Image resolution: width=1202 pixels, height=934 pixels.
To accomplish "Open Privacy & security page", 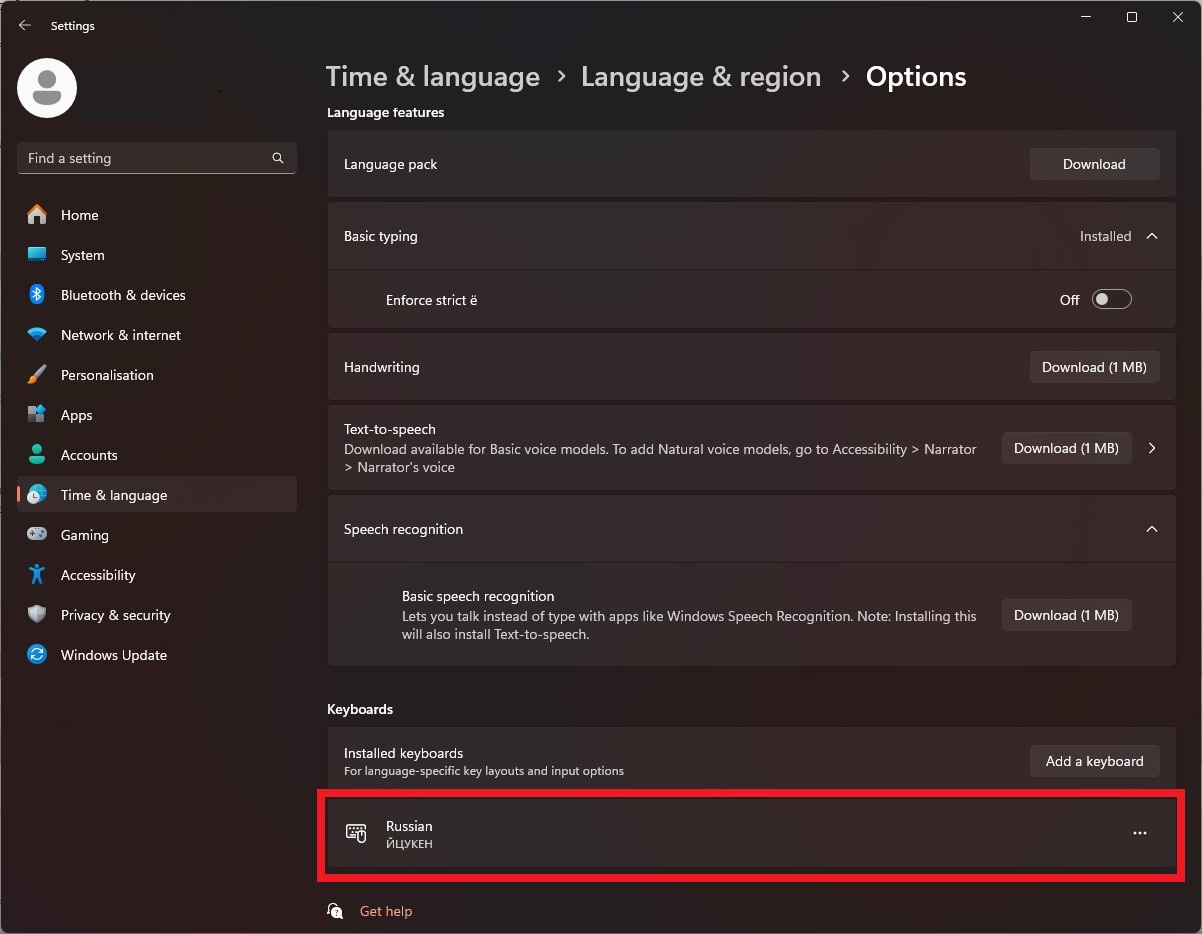I will [157, 615].
